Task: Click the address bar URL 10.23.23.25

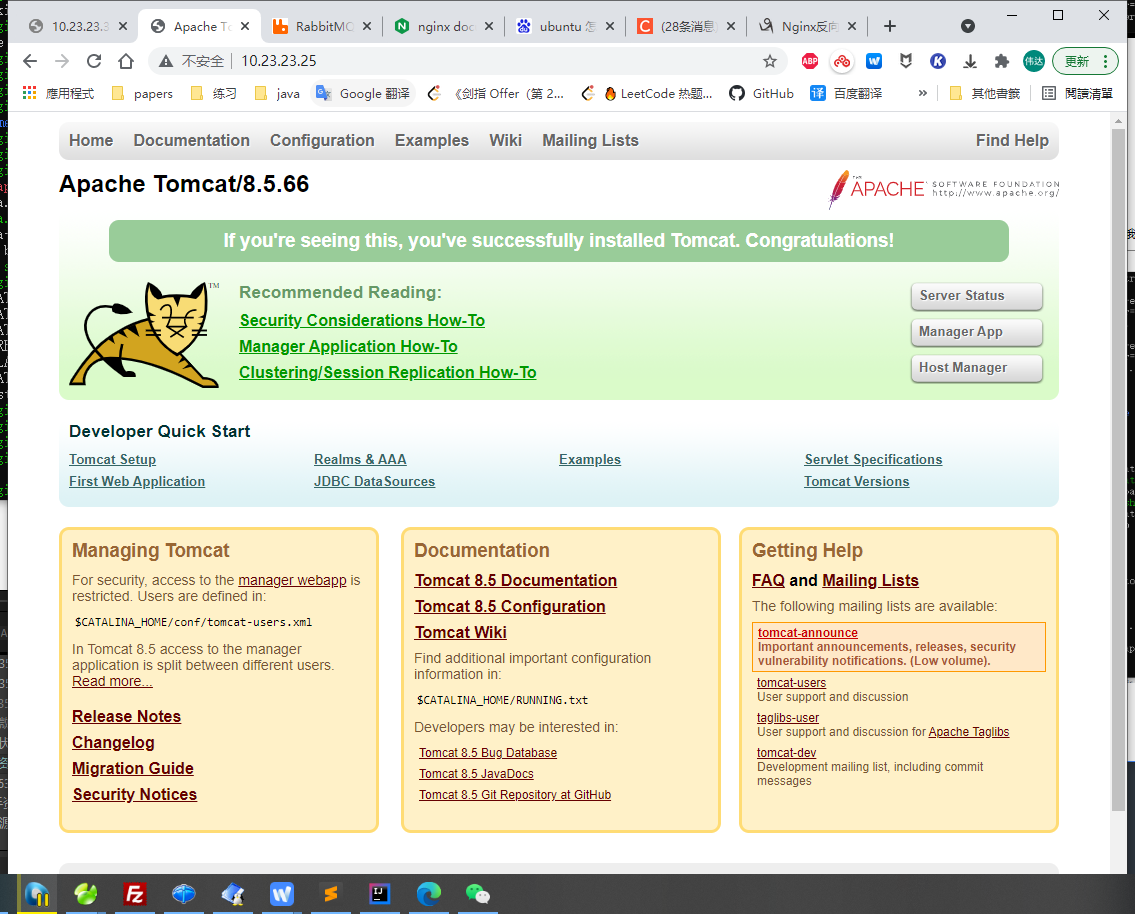Action: point(279,62)
